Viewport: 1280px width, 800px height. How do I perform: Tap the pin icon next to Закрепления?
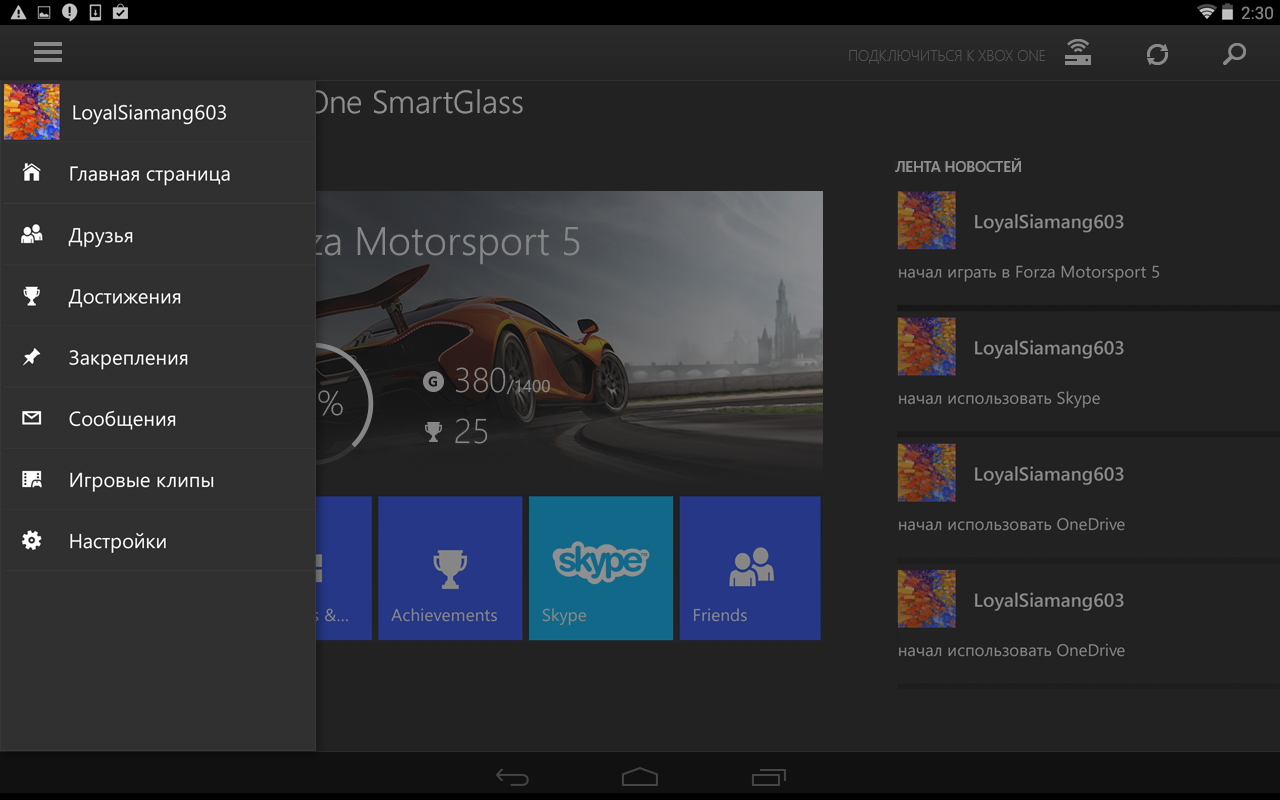(x=32, y=356)
